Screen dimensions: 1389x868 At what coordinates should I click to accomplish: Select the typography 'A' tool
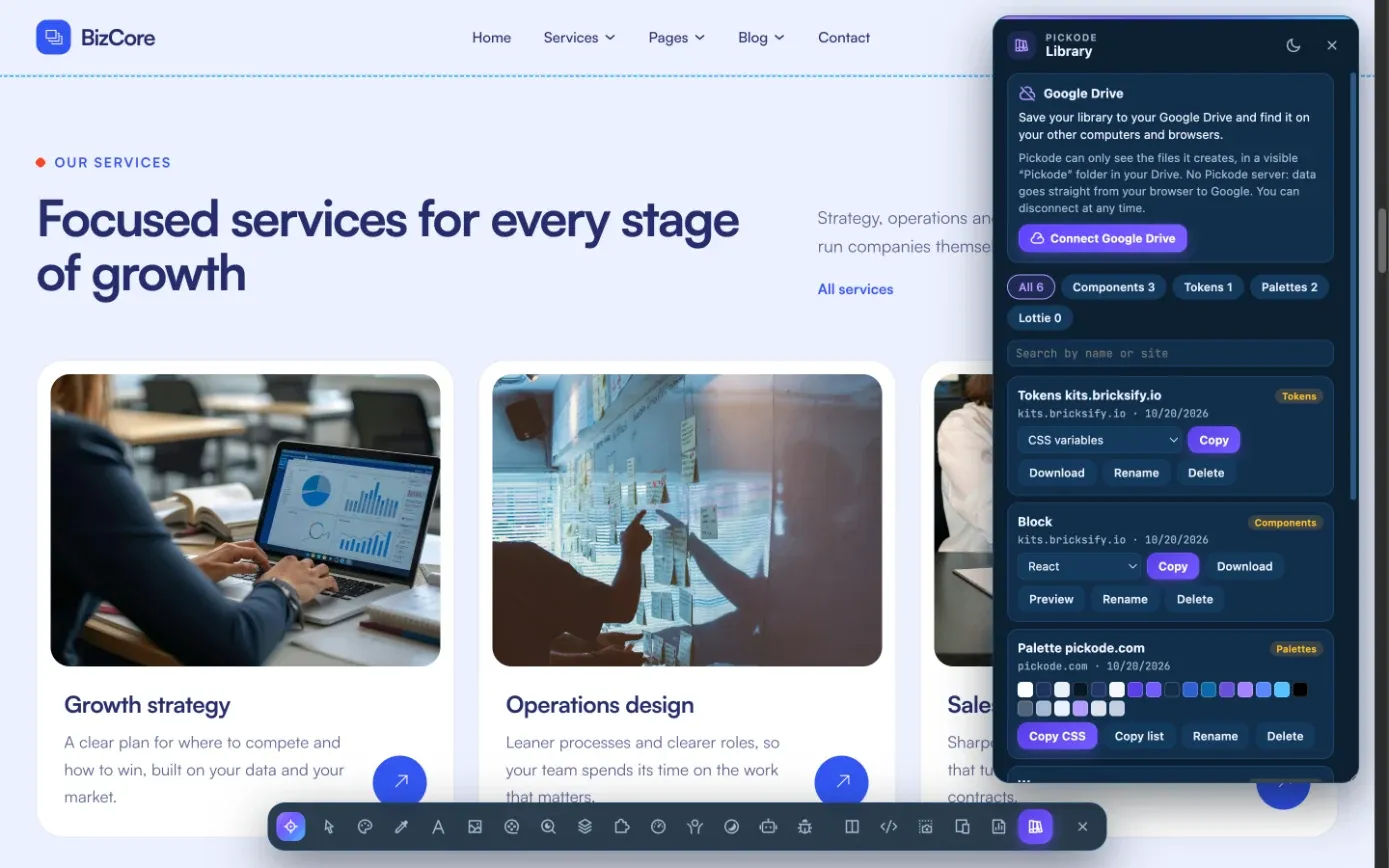(438, 827)
